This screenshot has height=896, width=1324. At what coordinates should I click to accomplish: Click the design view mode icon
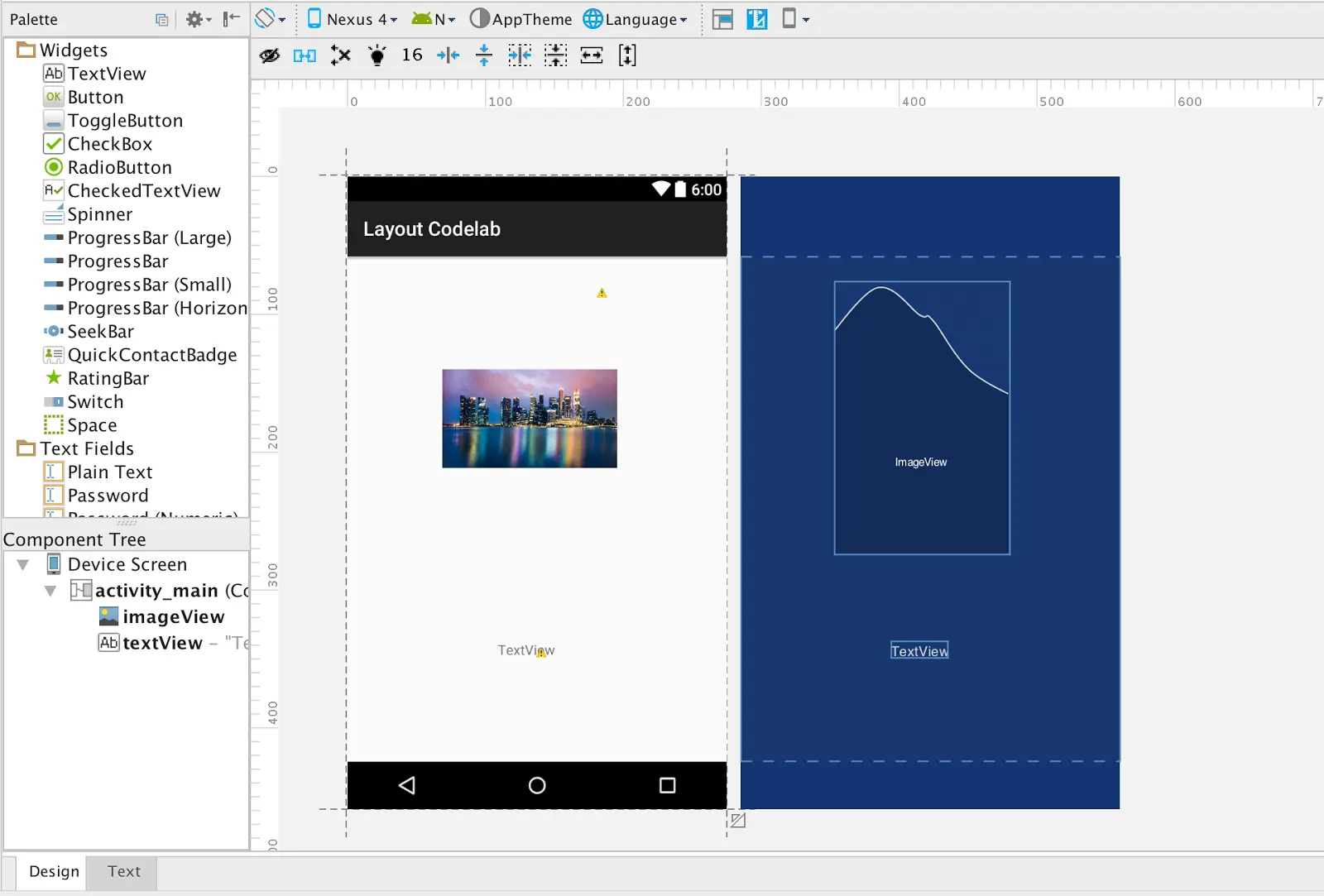click(x=722, y=19)
